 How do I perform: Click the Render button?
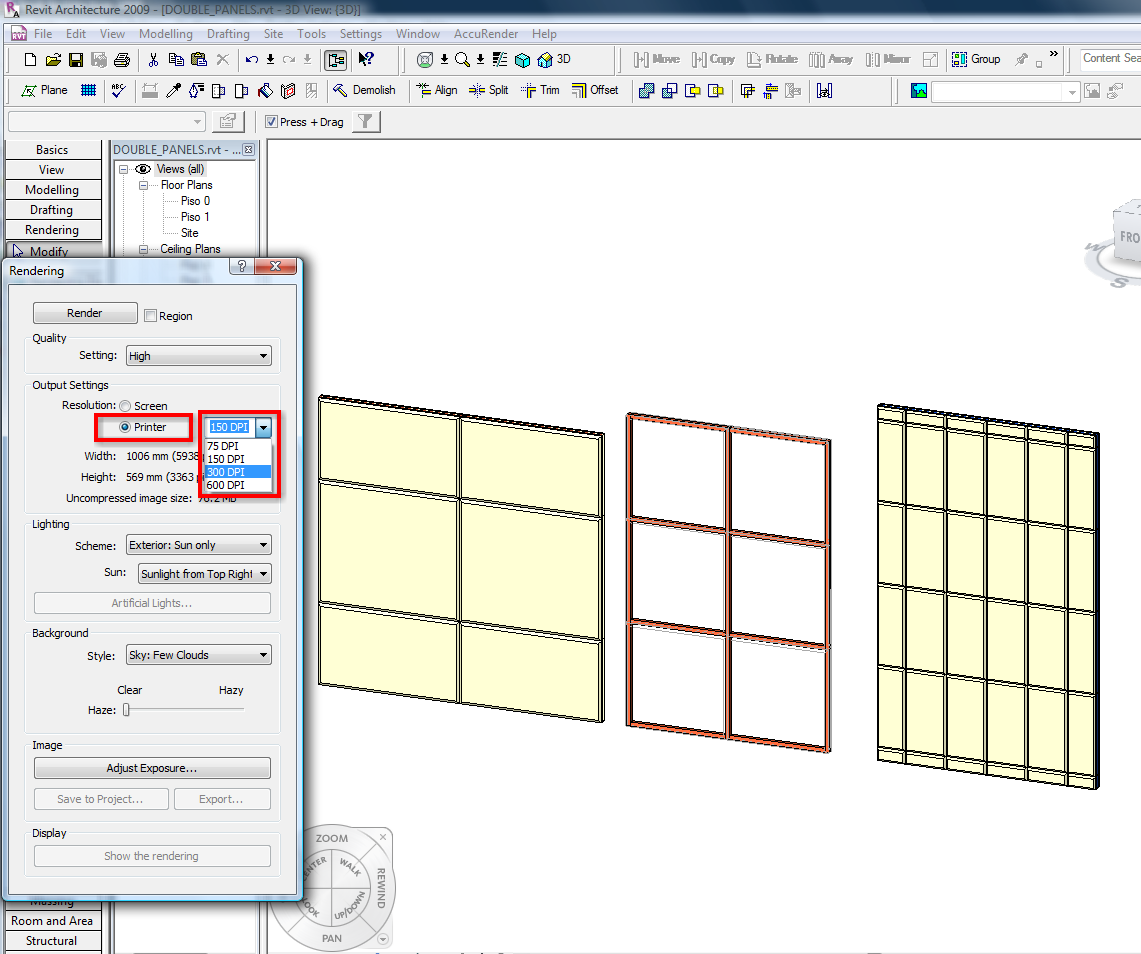(85, 313)
